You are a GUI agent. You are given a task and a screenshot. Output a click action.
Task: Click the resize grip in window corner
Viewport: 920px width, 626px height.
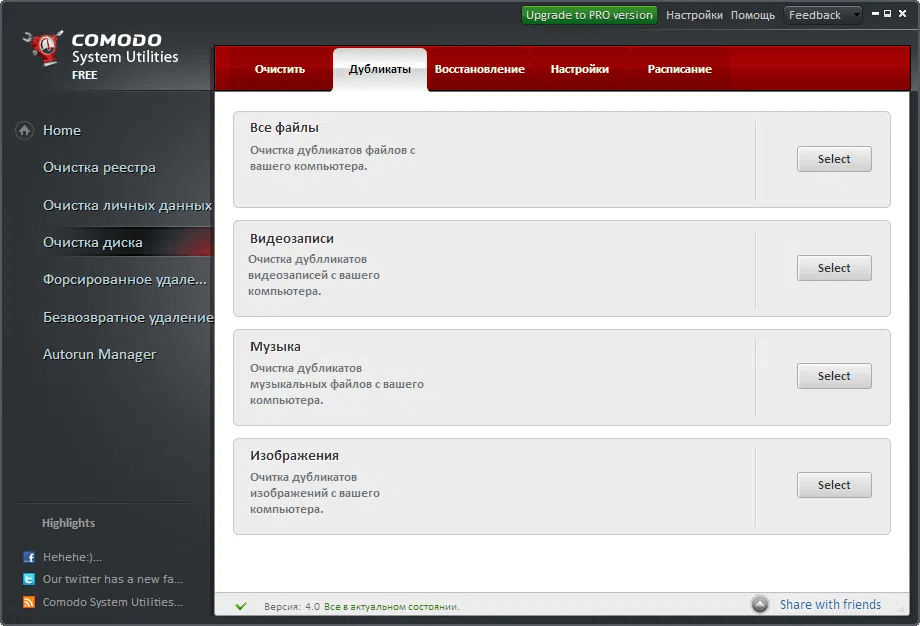pyautogui.click(x=902, y=610)
